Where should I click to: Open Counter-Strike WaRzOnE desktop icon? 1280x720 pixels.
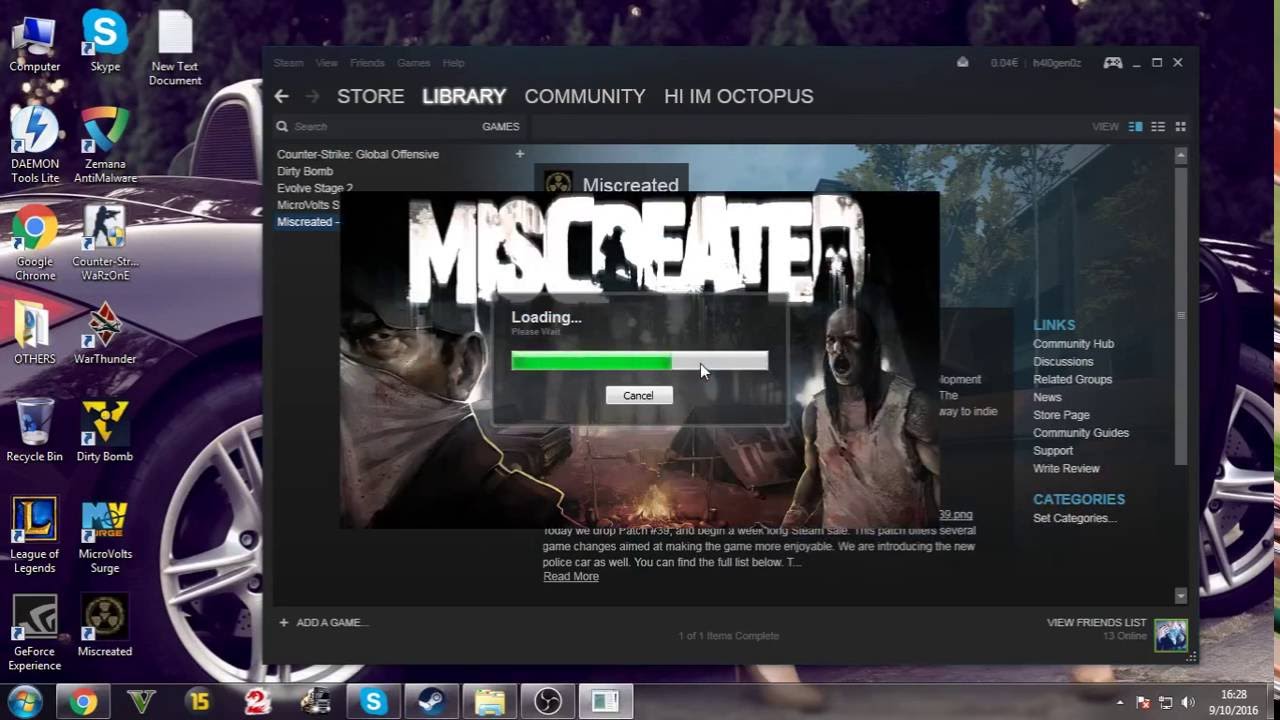[x=105, y=243]
